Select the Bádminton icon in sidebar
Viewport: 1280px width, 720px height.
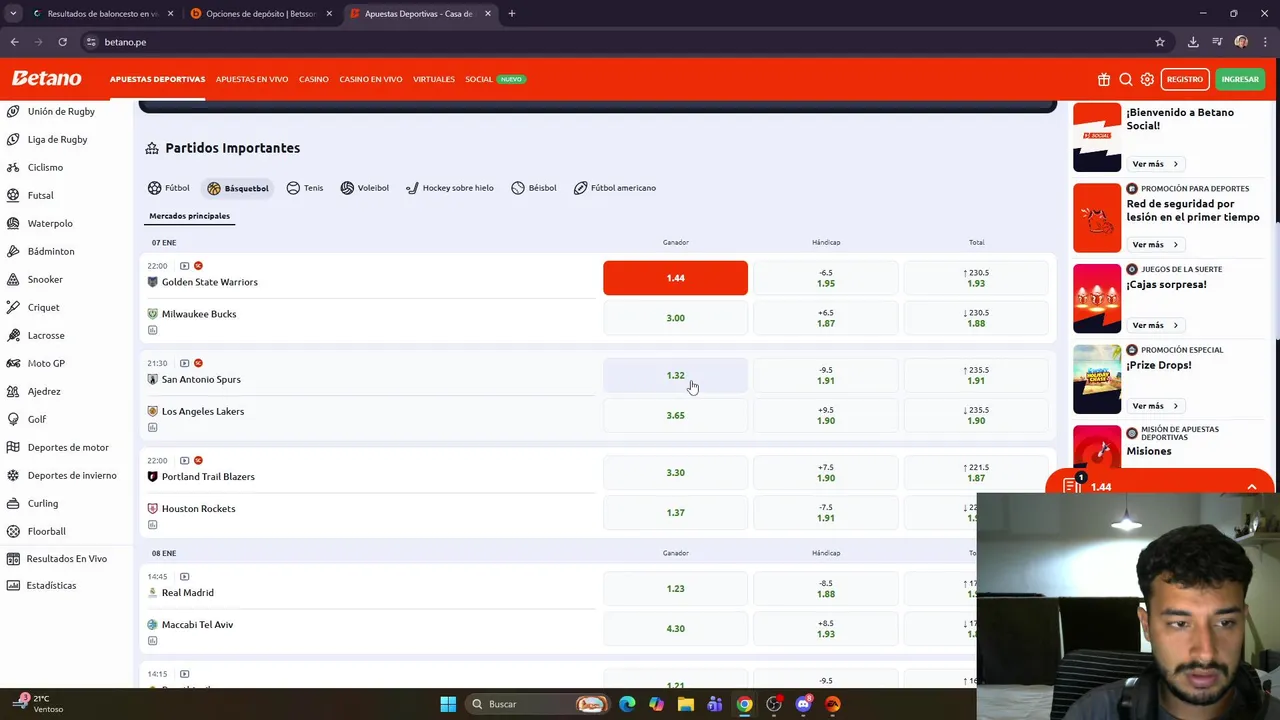[13, 251]
